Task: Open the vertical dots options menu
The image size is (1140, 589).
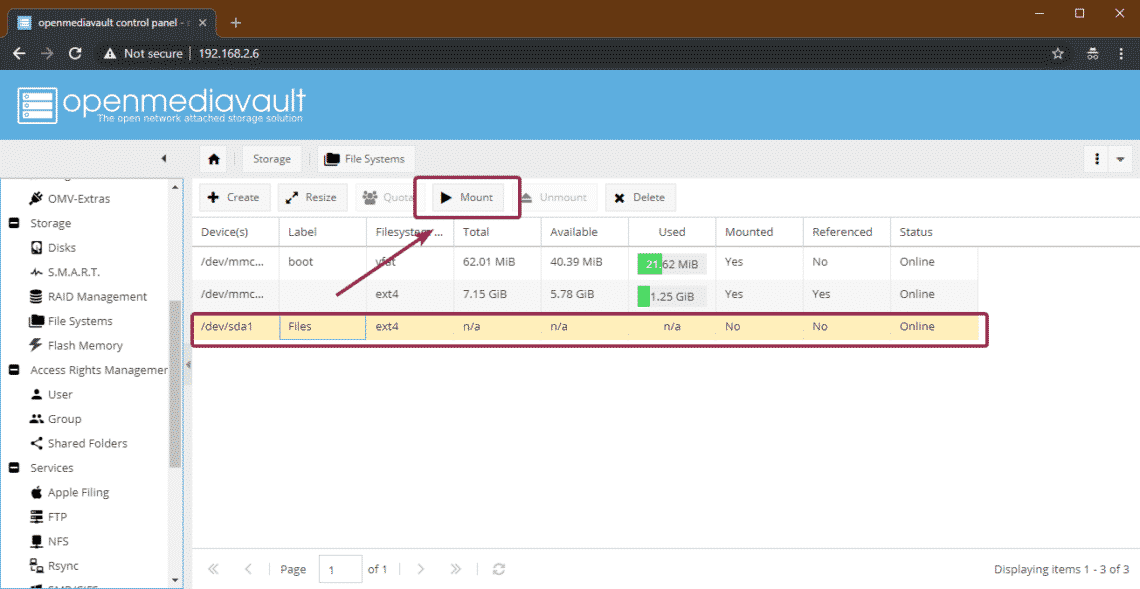Action: tap(1097, 159)
